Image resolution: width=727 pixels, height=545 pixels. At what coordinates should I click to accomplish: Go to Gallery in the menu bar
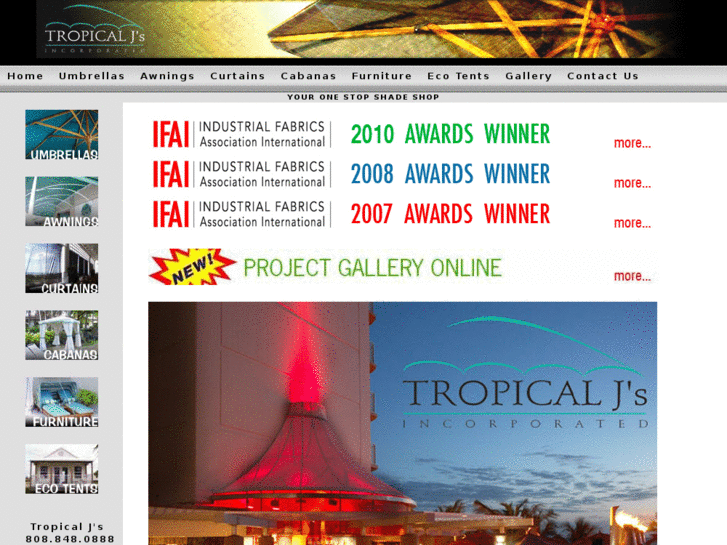tap(529, 76)
